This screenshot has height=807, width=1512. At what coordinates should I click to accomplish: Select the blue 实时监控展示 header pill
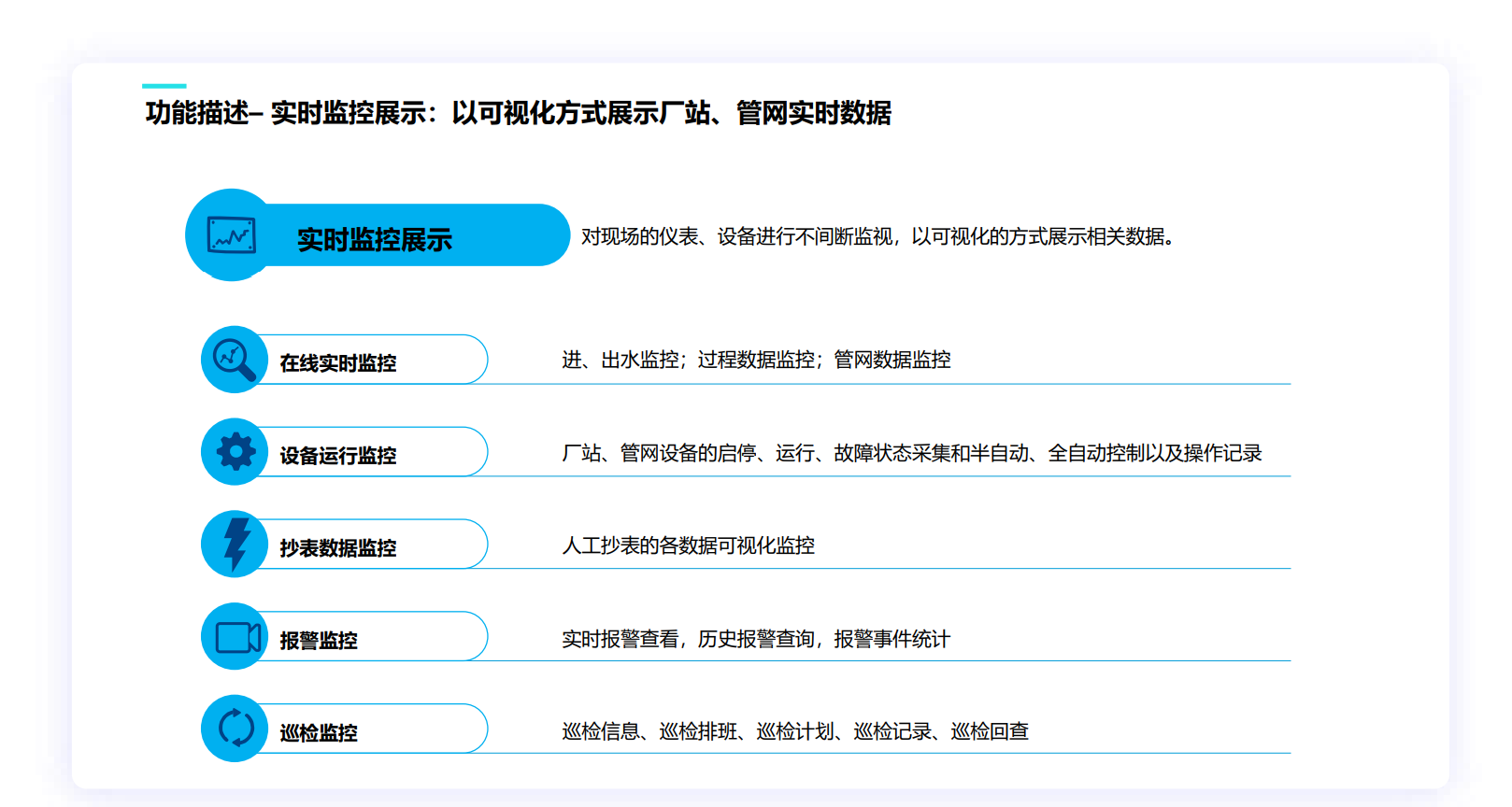[x=411, y=237]
